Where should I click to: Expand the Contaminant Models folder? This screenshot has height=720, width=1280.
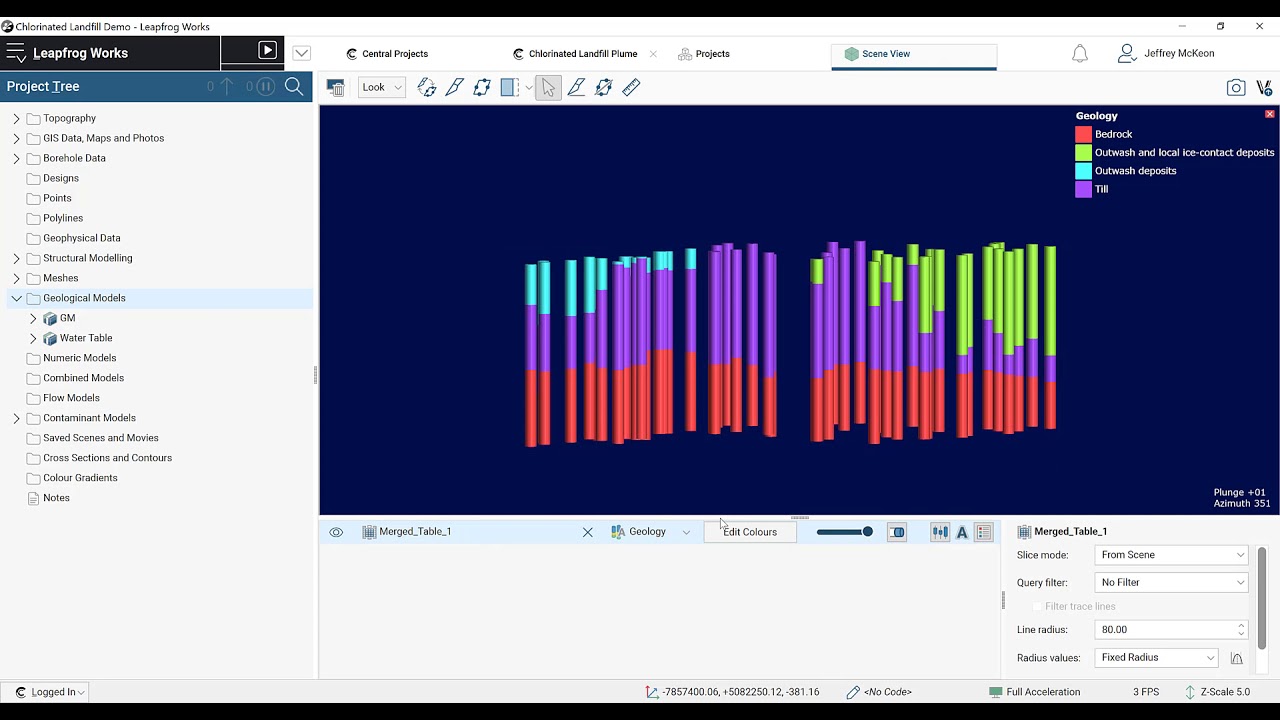16,418
